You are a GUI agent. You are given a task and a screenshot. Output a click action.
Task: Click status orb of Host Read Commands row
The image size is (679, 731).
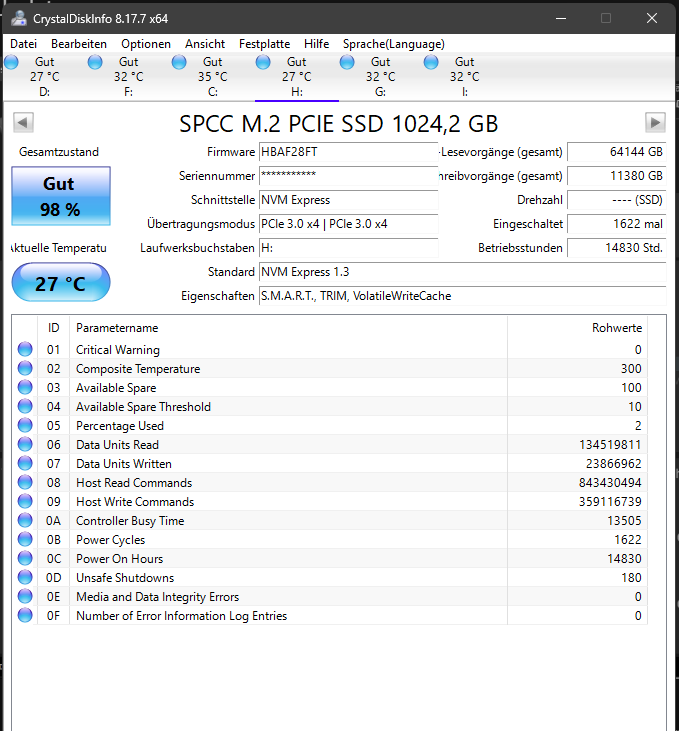pos(25,483)
